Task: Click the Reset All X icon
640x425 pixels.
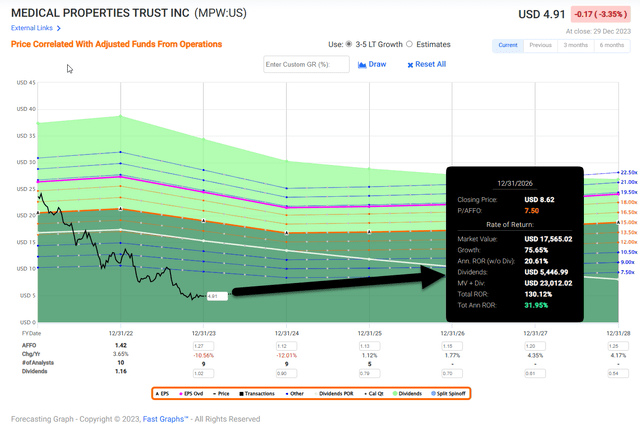Action: tap(410, 65)
